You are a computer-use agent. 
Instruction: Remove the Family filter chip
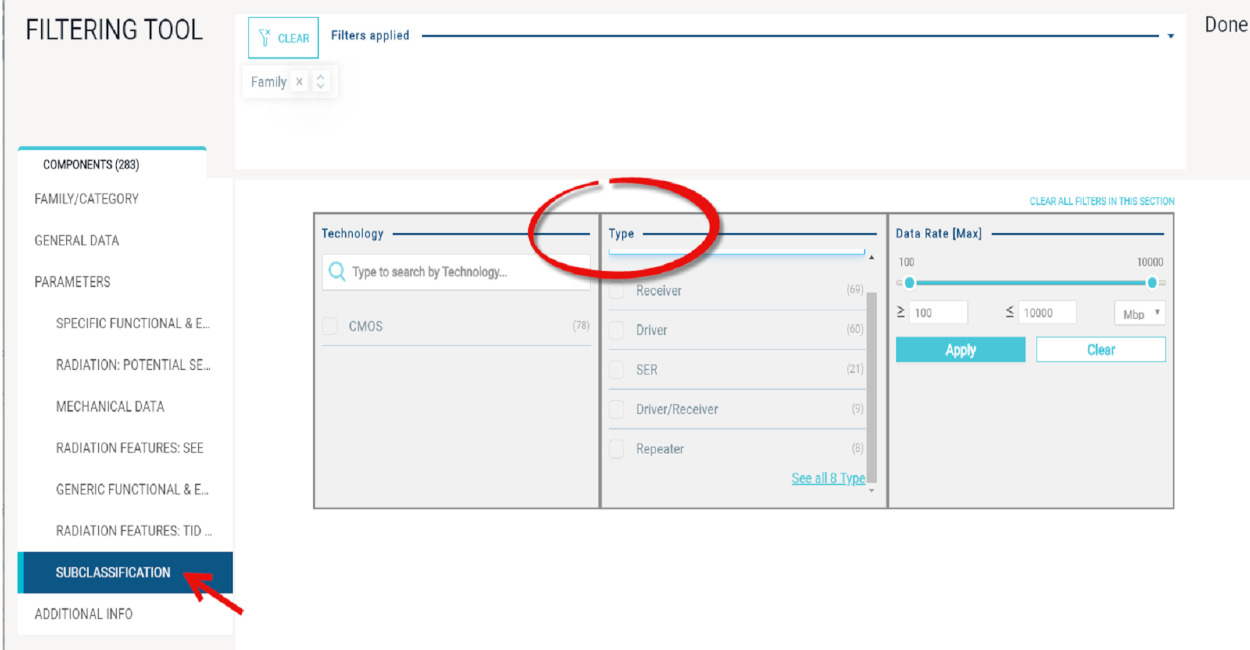(x=299, y=82)
